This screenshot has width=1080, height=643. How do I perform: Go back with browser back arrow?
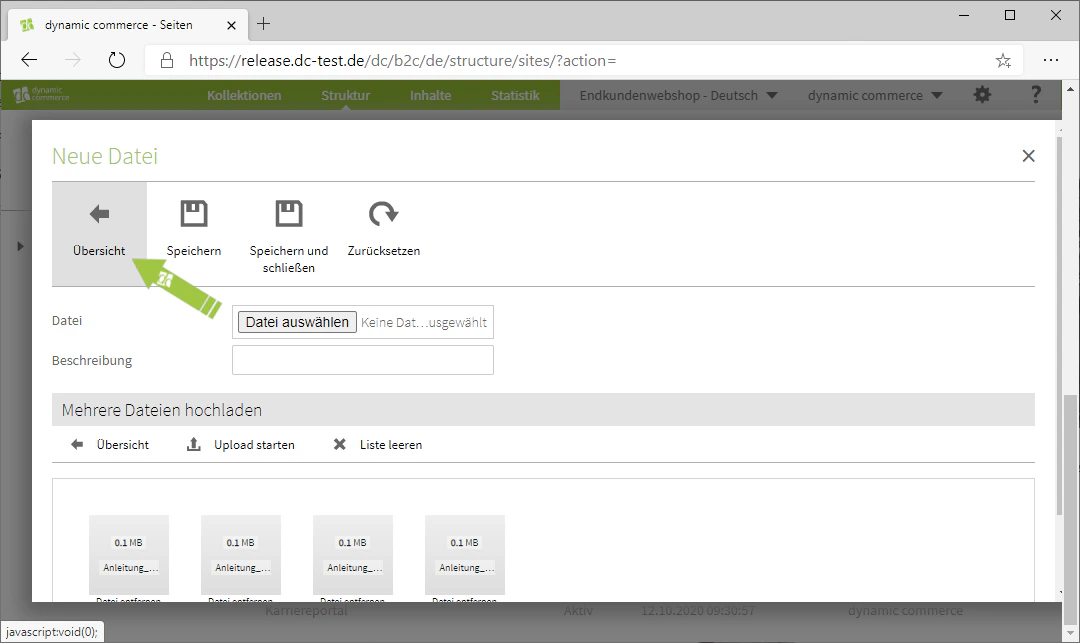click(x=29, y=61)
